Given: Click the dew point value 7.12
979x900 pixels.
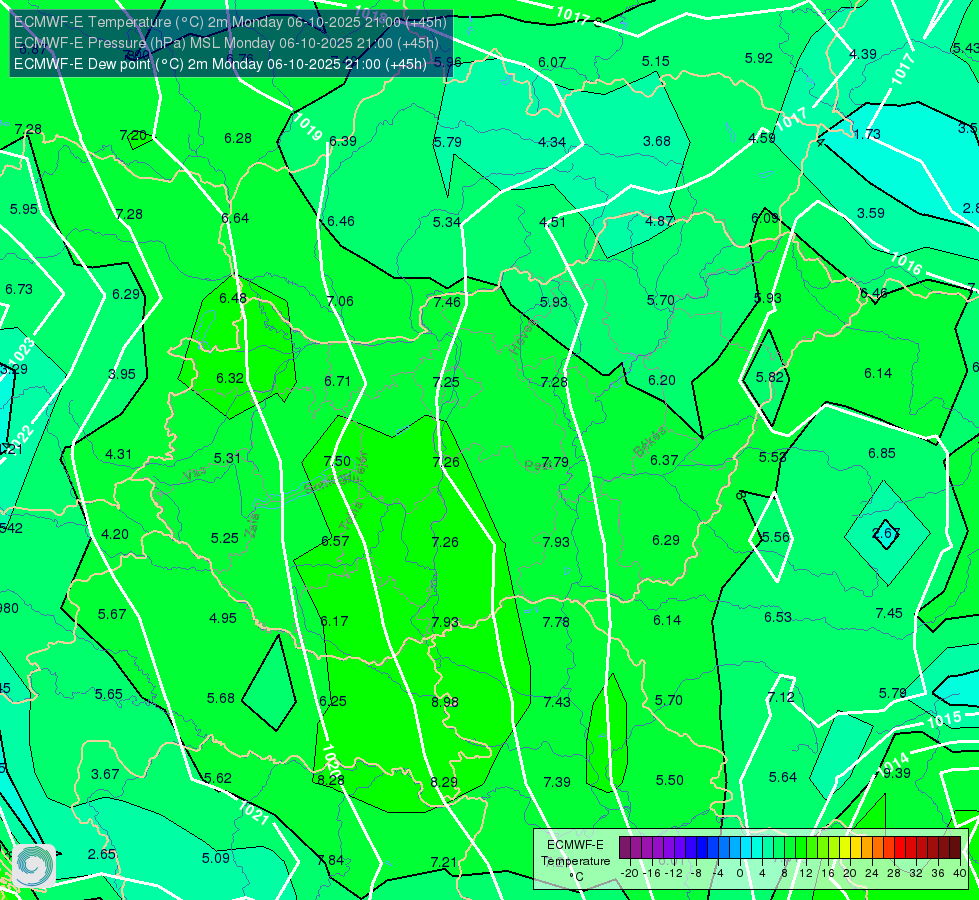Looking at the screenshot, I should coord(780,696).
